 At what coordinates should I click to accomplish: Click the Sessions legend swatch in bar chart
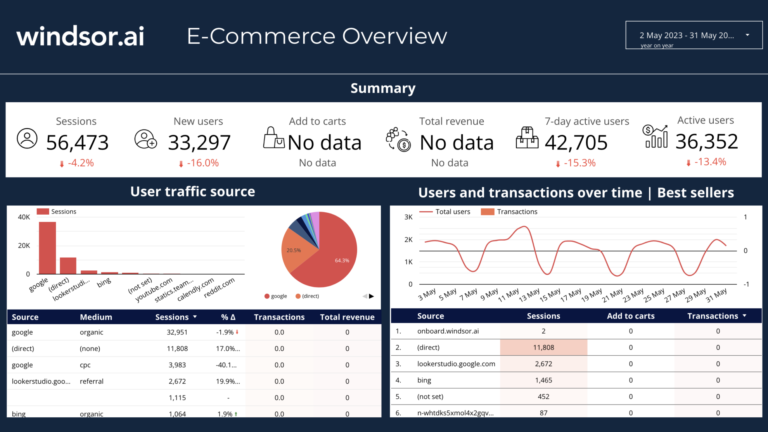click(x=43, y=212)
